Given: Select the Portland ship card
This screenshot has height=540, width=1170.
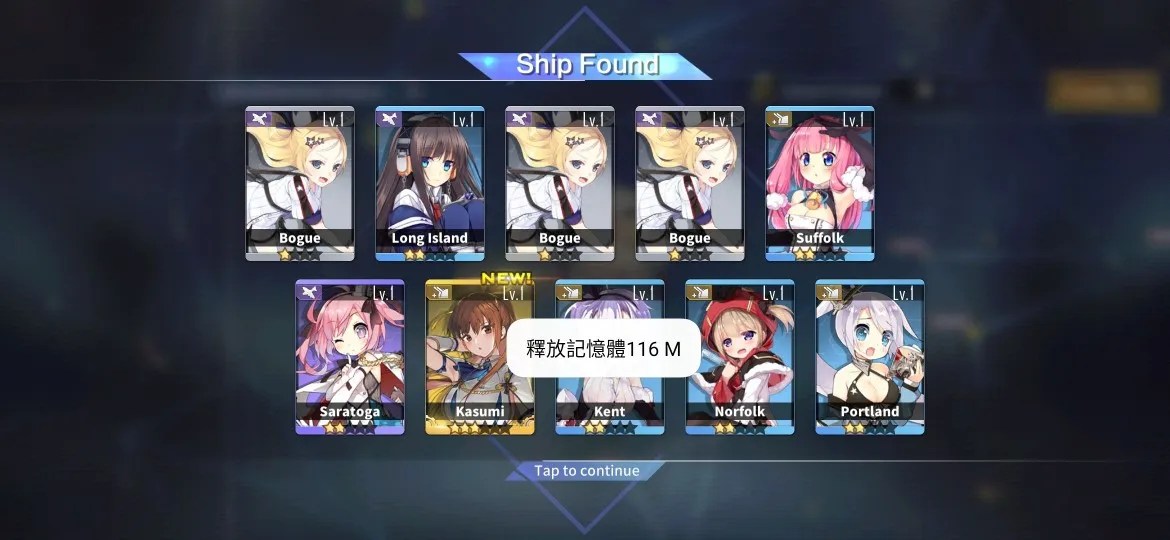Looking at the screenshot, I should coord(870,357).
